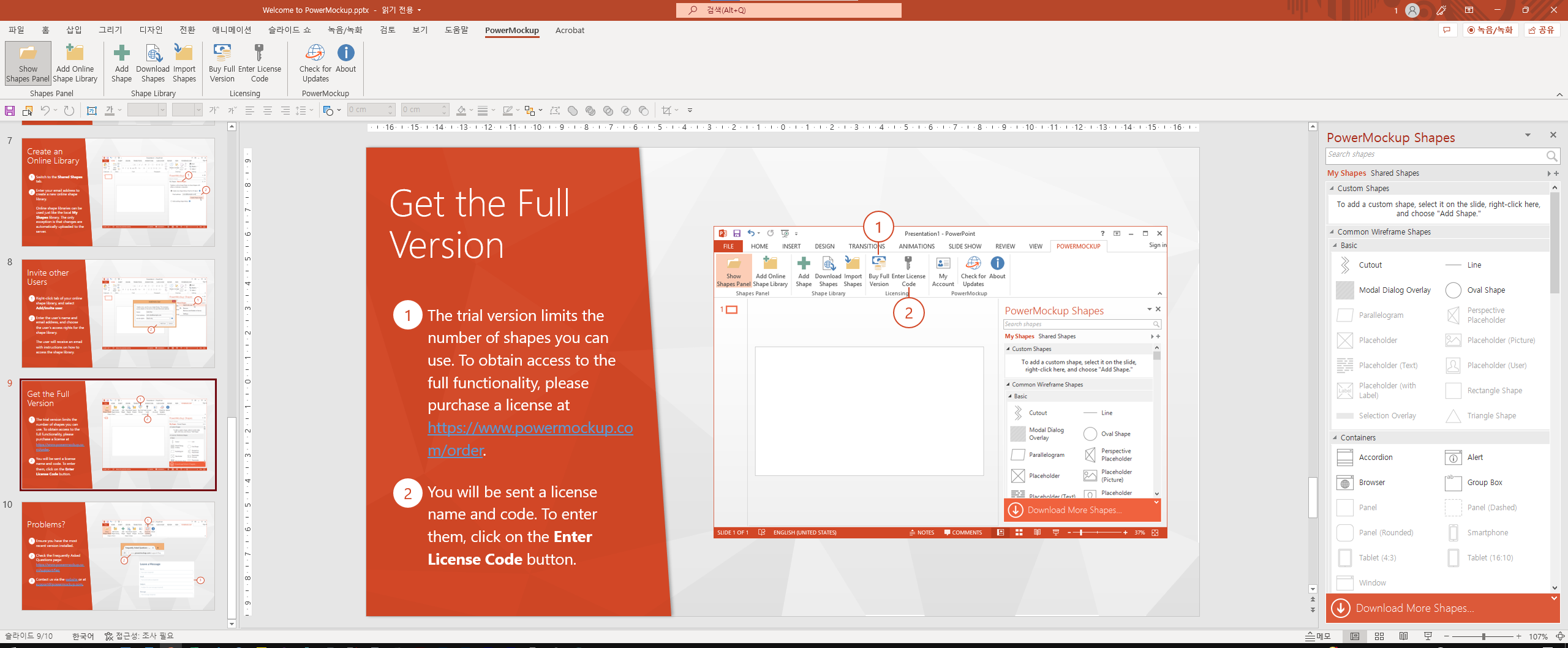1568x648 pixels.
Task: Open the font size combo box
Action: (x=187, y=110)
